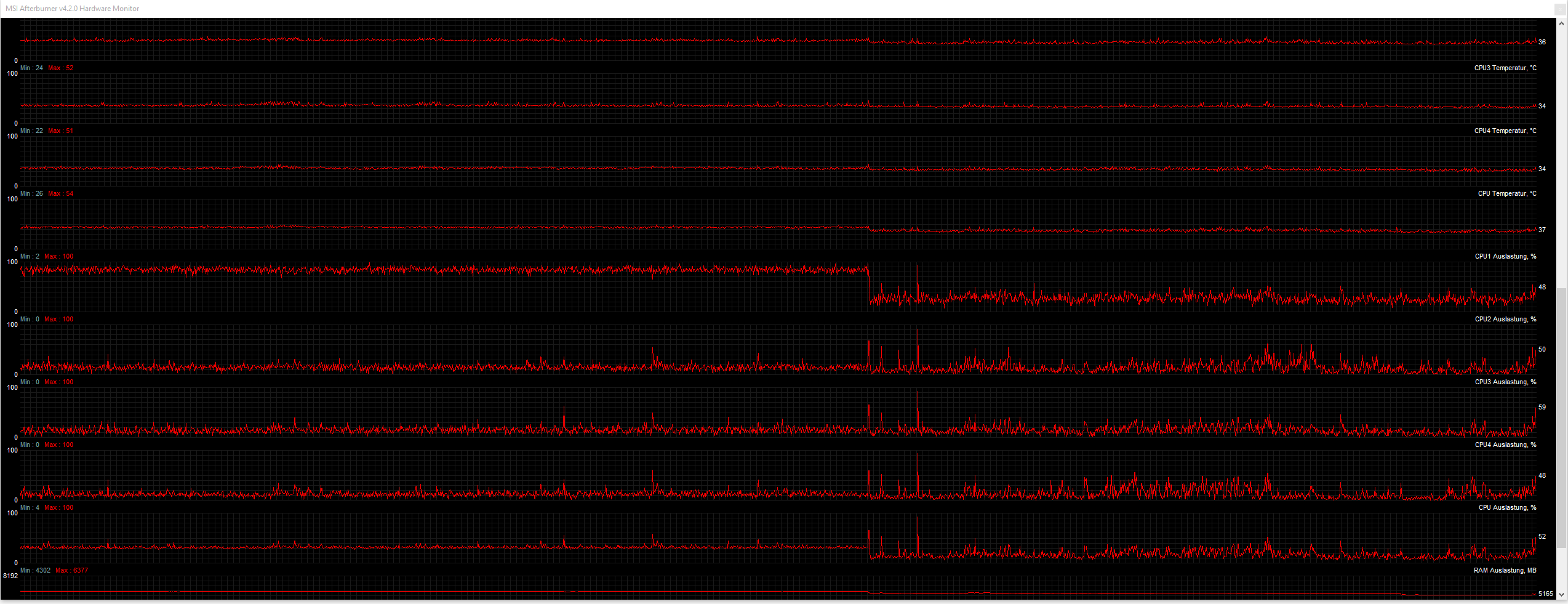Image resolution: width=1568 pixels, height=604 pixels.
Task: Click the CPU3 Auslastung current value 59
Action: [1542, 407]
